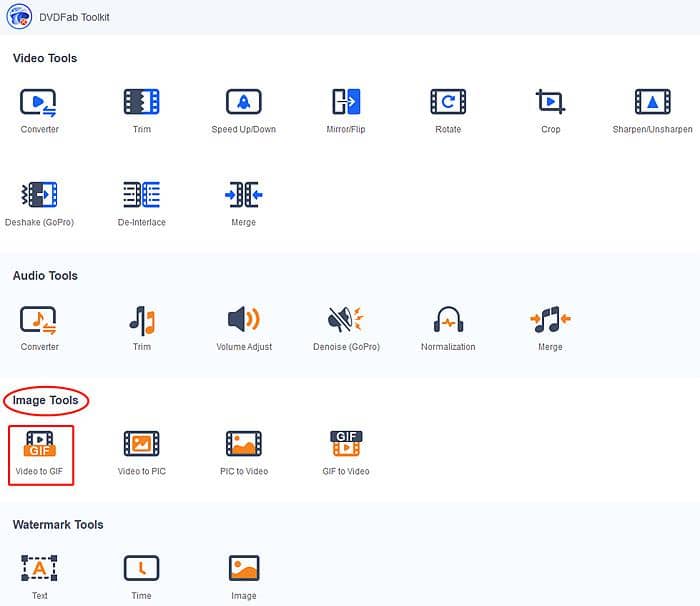Open the Volume Adjust tool
Image resolution: width=700 pixels, height=606 pixels.
[x=244, y=329]
